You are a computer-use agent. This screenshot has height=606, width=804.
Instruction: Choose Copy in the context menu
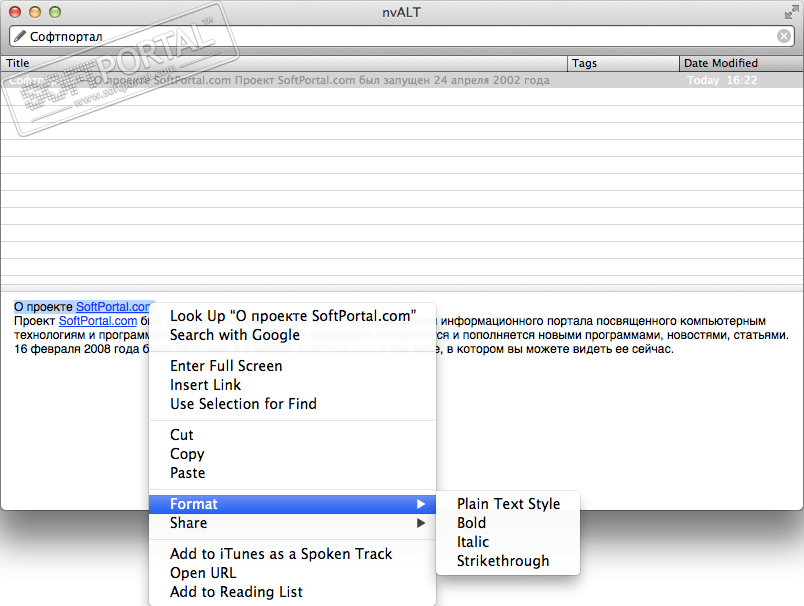pyautogui.click(x=293, y=454)
